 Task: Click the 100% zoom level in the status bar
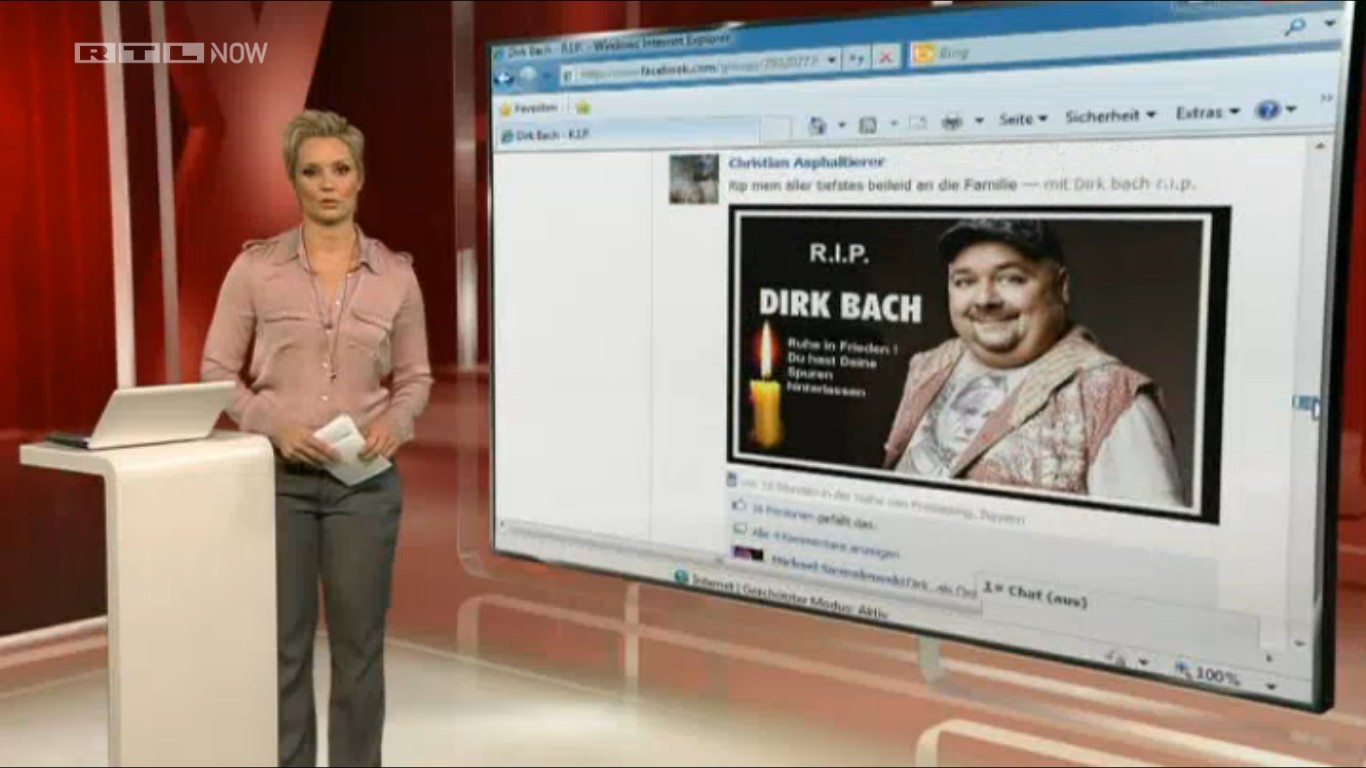(x=1217, y=675)
